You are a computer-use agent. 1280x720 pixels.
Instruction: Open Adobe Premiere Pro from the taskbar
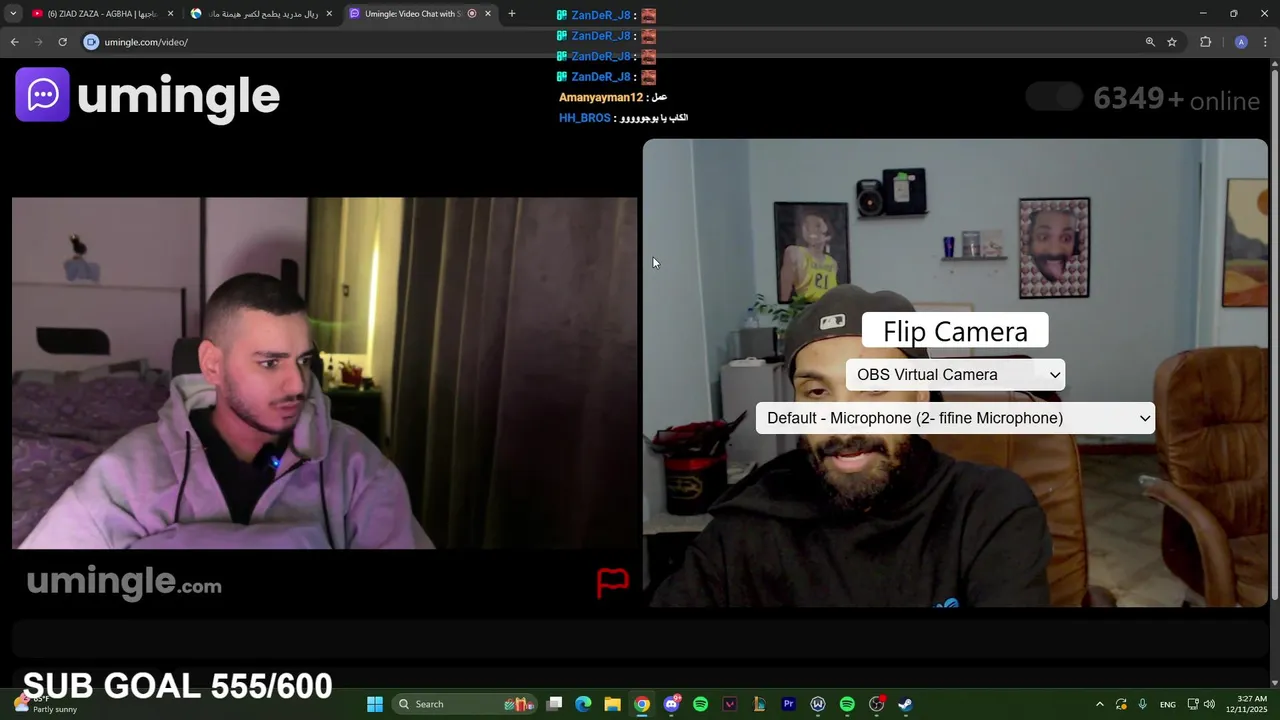click(x=788, y=704)
